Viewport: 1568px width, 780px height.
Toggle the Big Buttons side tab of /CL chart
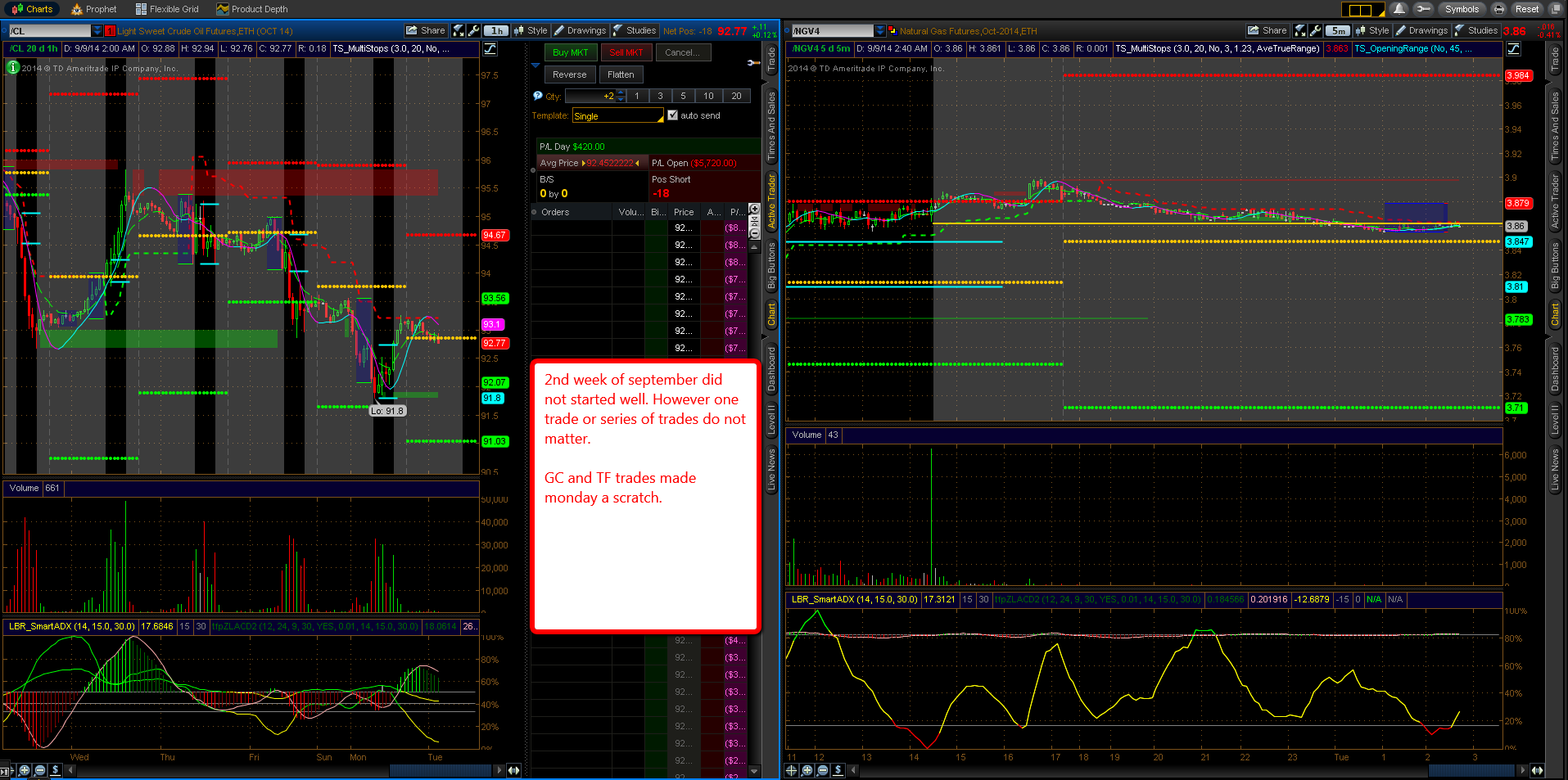coord(771,266)
